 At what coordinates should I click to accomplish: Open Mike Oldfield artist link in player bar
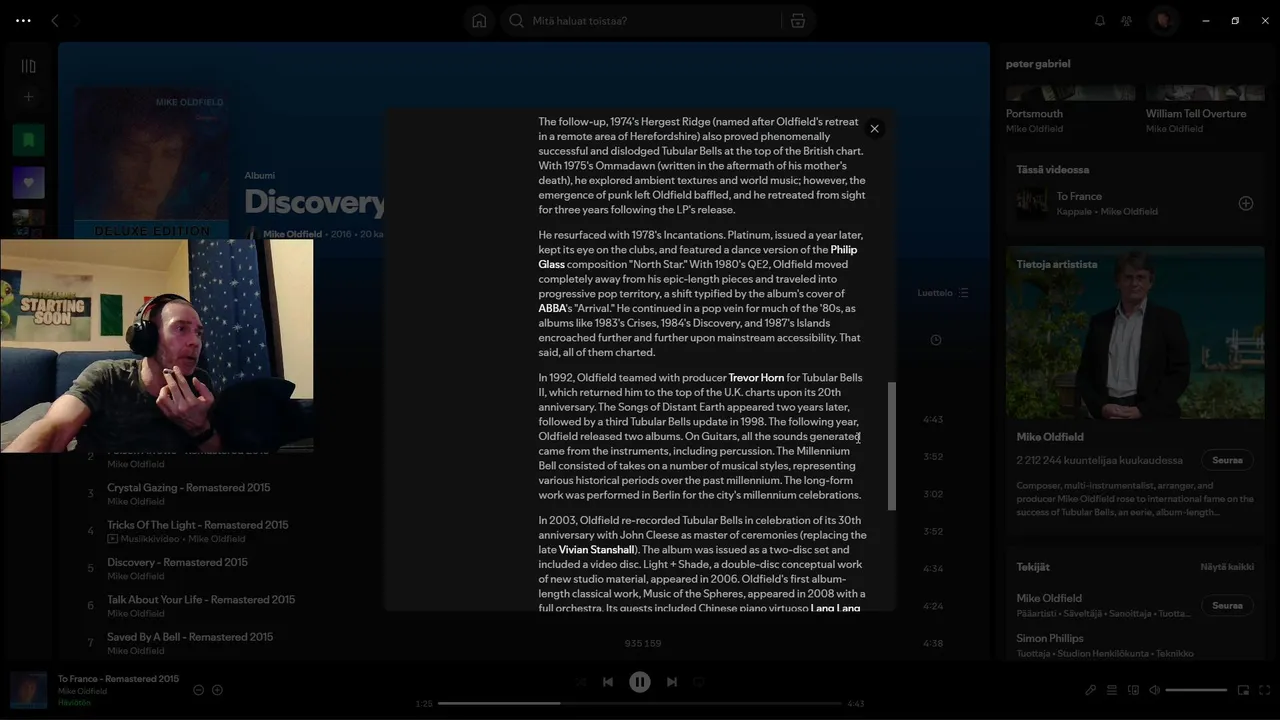click(x=82, y=691)
